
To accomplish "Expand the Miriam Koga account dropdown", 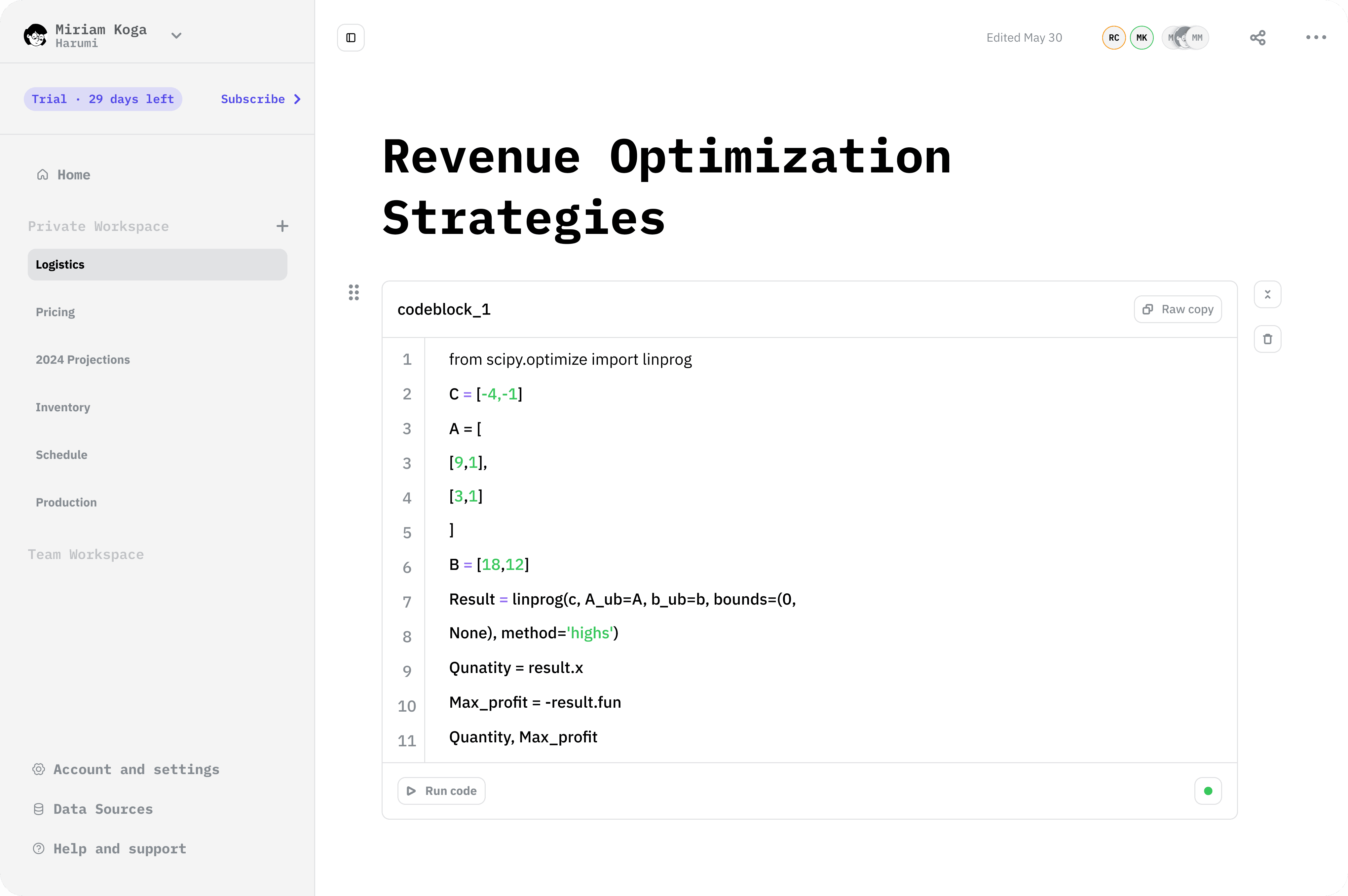I will (176, 35).
